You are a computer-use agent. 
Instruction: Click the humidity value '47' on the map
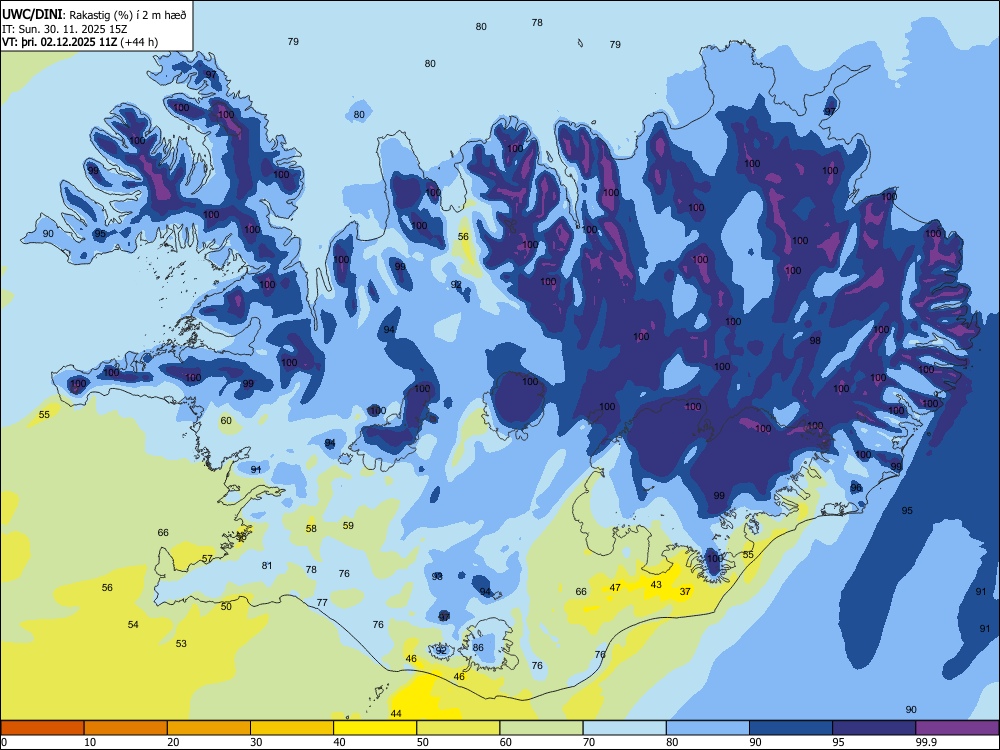tap(615, 587)
